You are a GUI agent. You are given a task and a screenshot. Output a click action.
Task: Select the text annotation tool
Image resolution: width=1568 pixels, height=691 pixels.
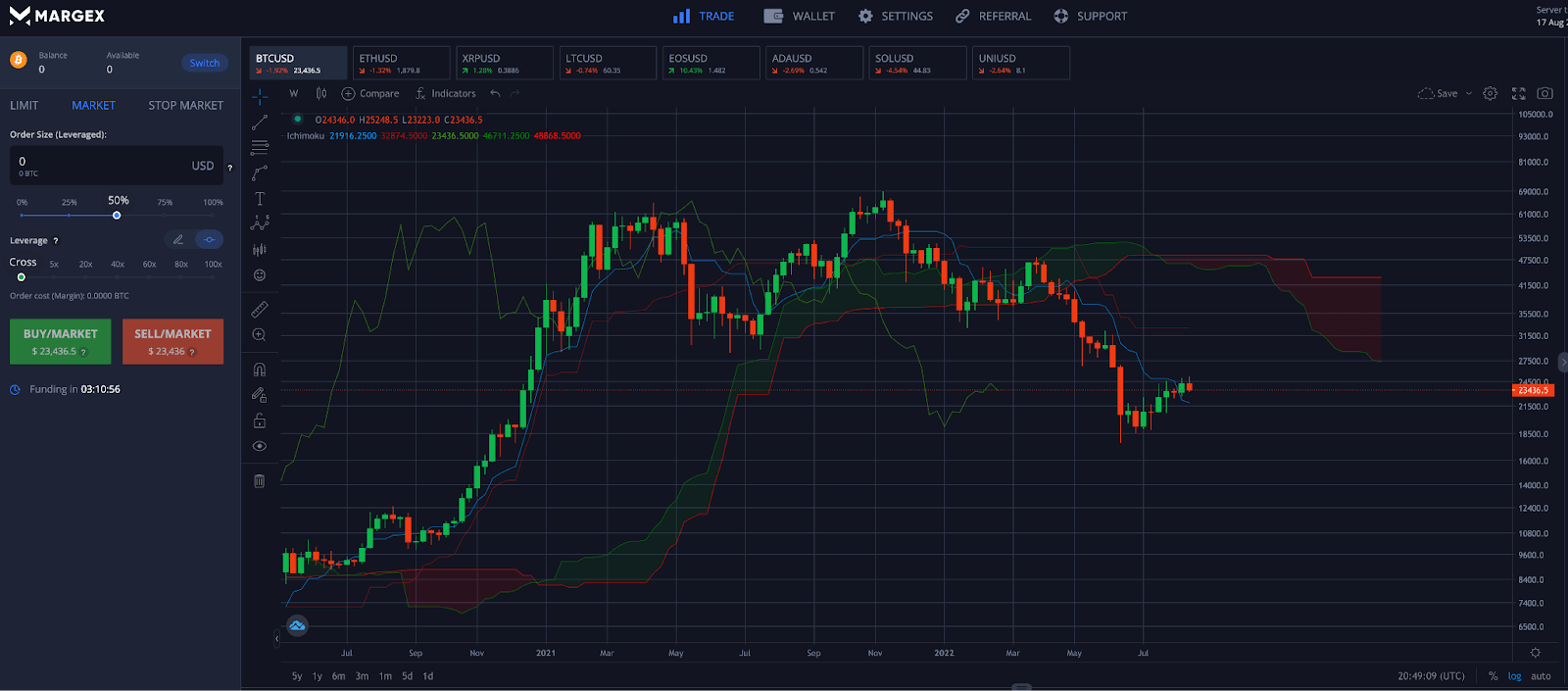point(260,199)
